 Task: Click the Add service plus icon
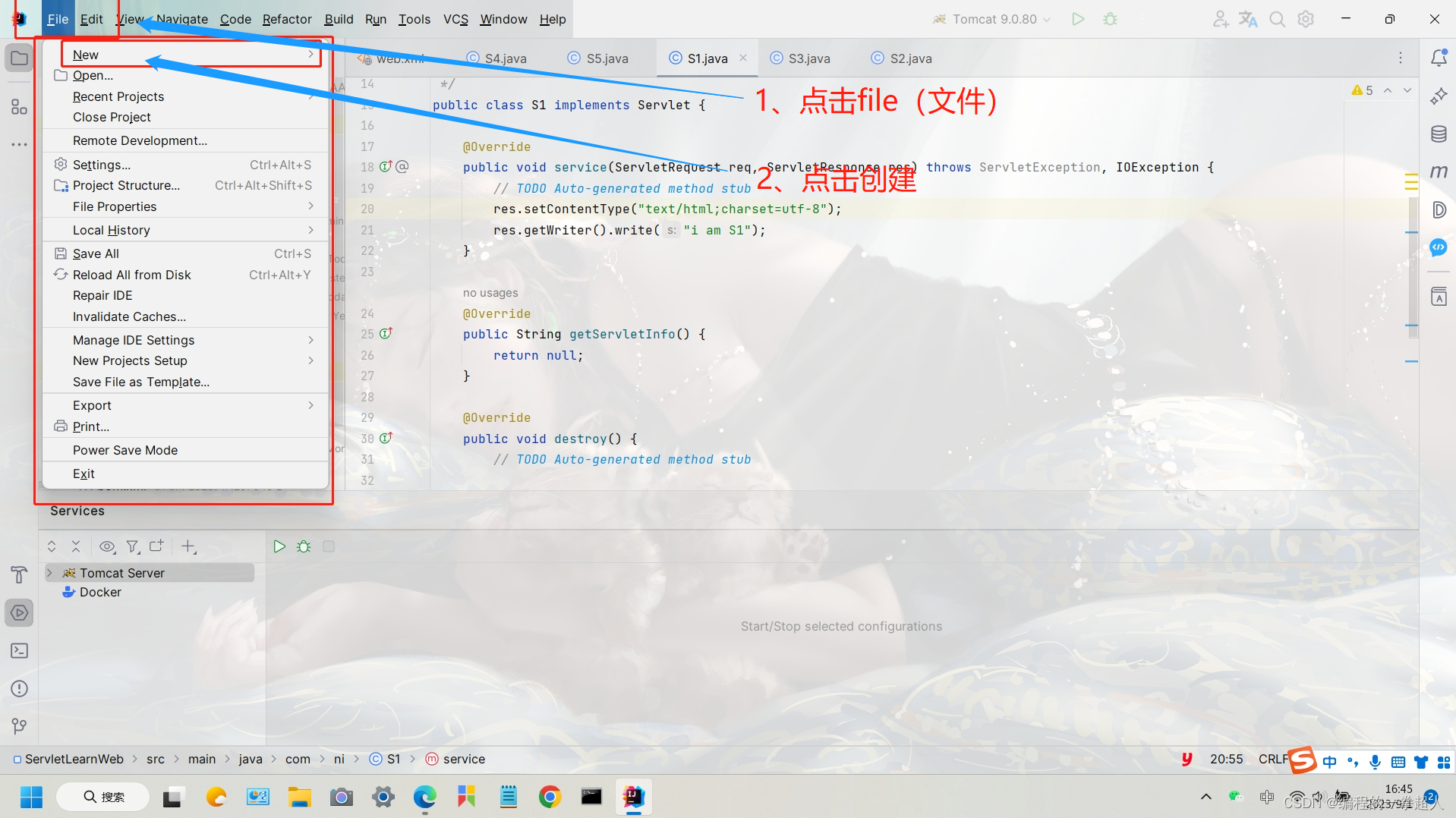tap(188, 546)
